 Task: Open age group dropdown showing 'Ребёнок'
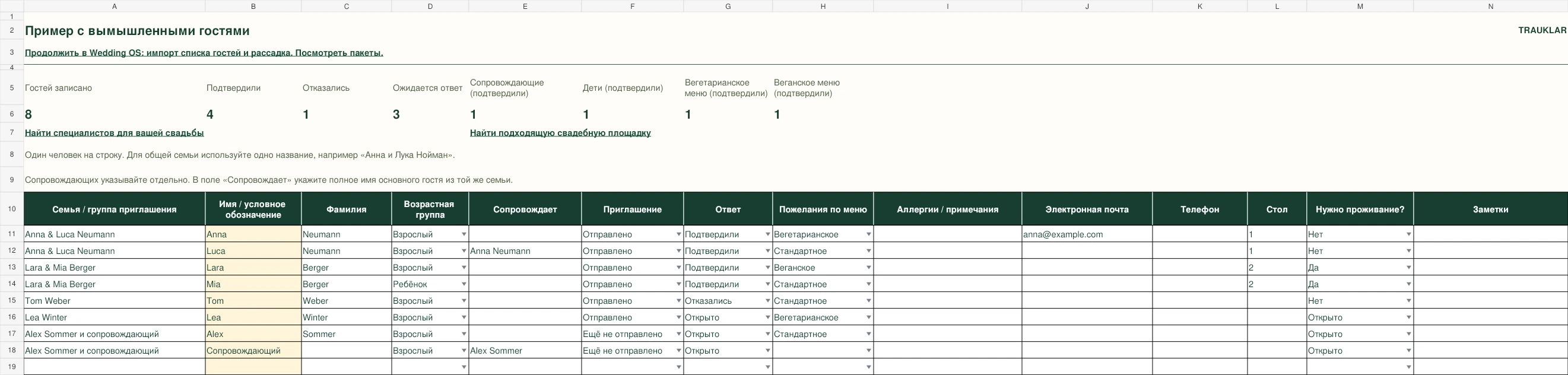pos(464,284)
